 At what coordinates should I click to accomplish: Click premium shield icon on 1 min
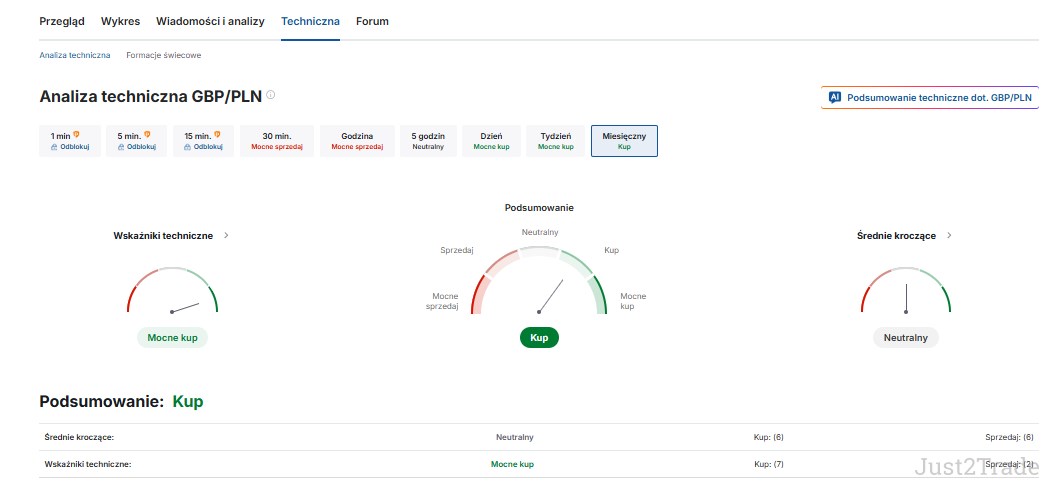76,135
